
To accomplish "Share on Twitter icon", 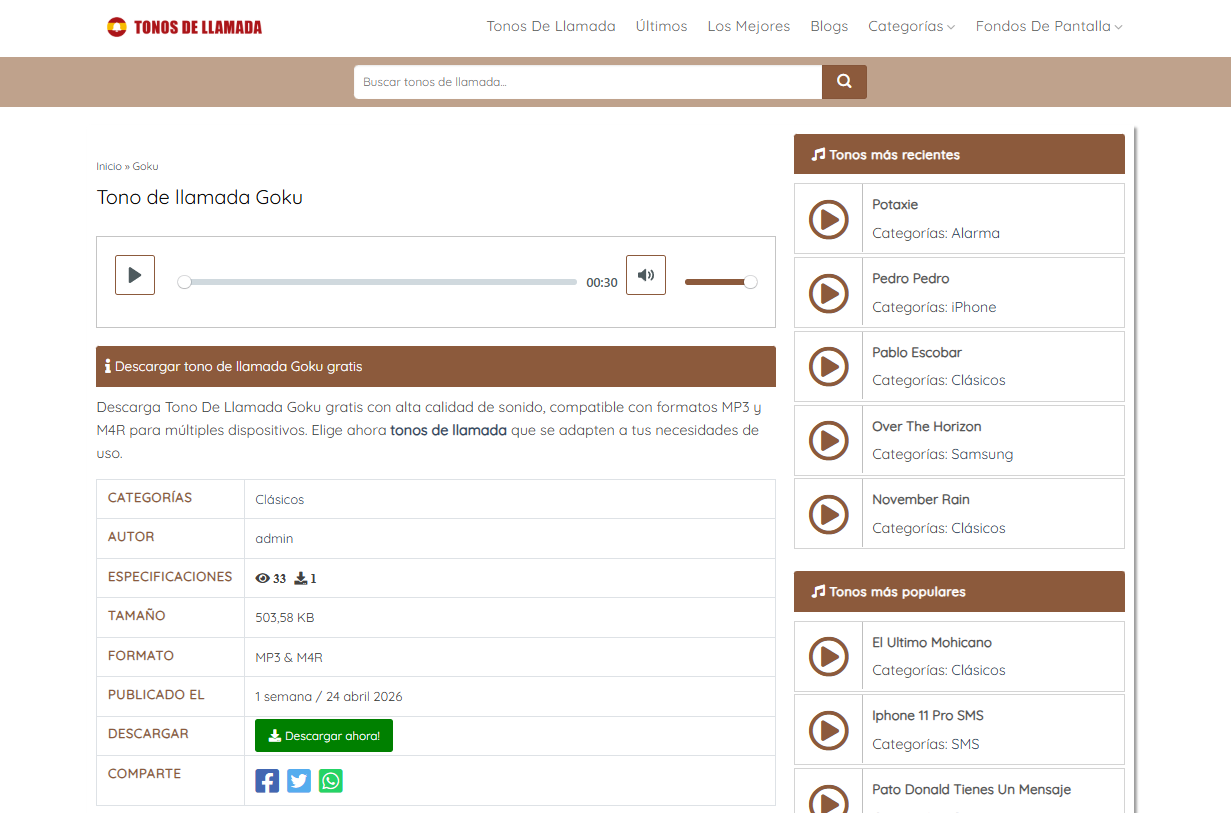I will [299, 781].
